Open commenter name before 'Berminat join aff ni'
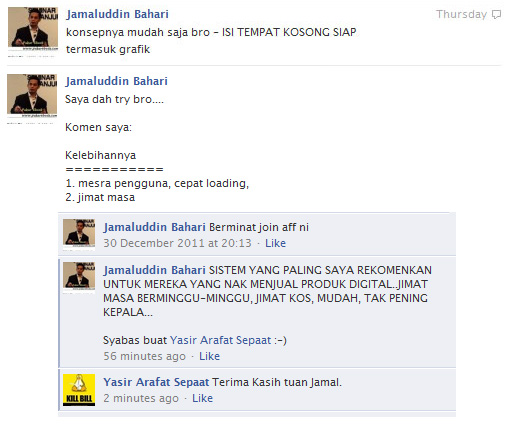This screenshot has width=515, height=424. (x=154, y=227)
